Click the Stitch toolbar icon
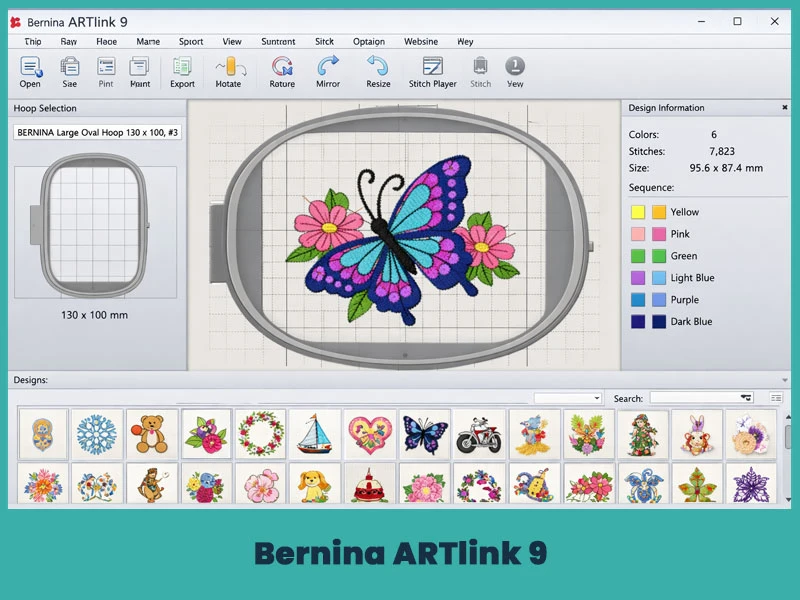Screen dimensions: 800x600 [480, 67]
